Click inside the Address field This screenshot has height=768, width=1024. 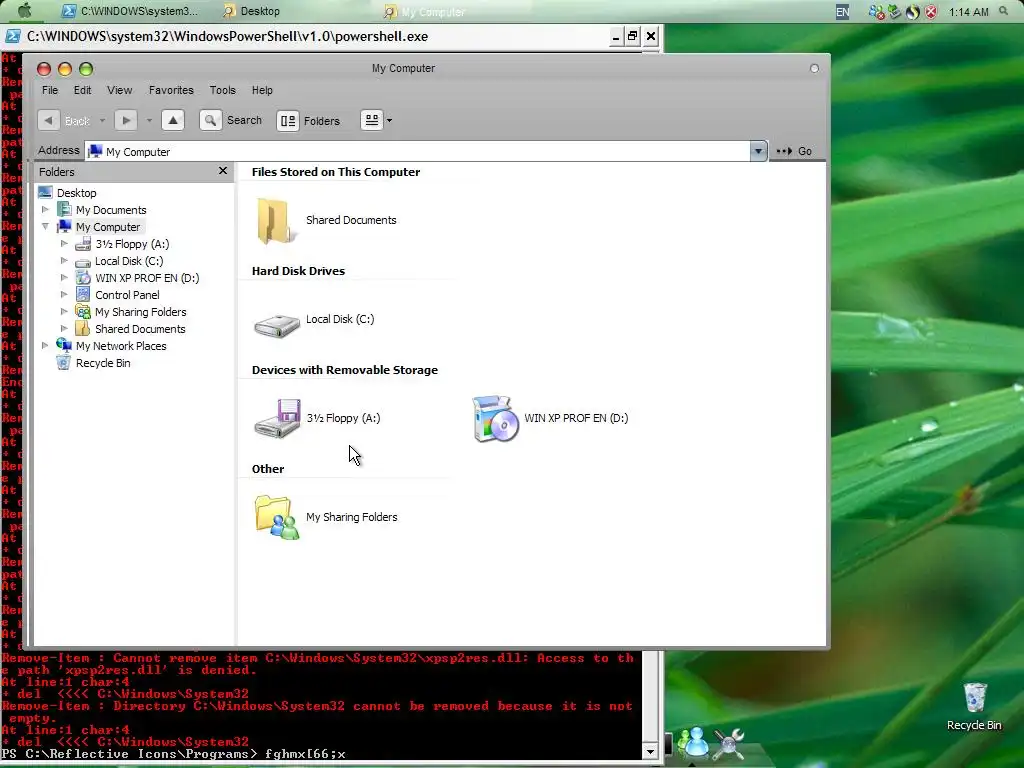pos(418,152)
